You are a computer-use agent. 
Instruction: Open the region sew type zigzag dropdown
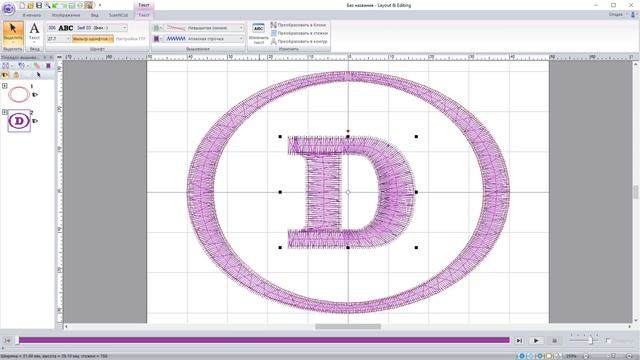point(241,39)
